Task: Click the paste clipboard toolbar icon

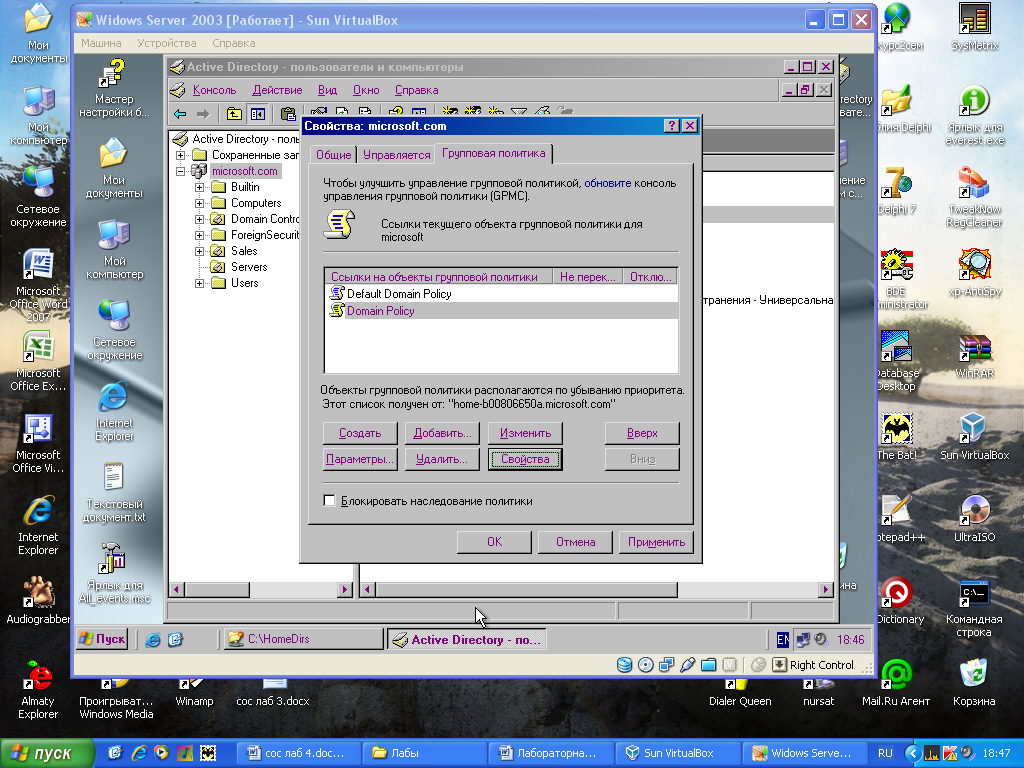Action: pyautogui.click(x=288, y=114)
